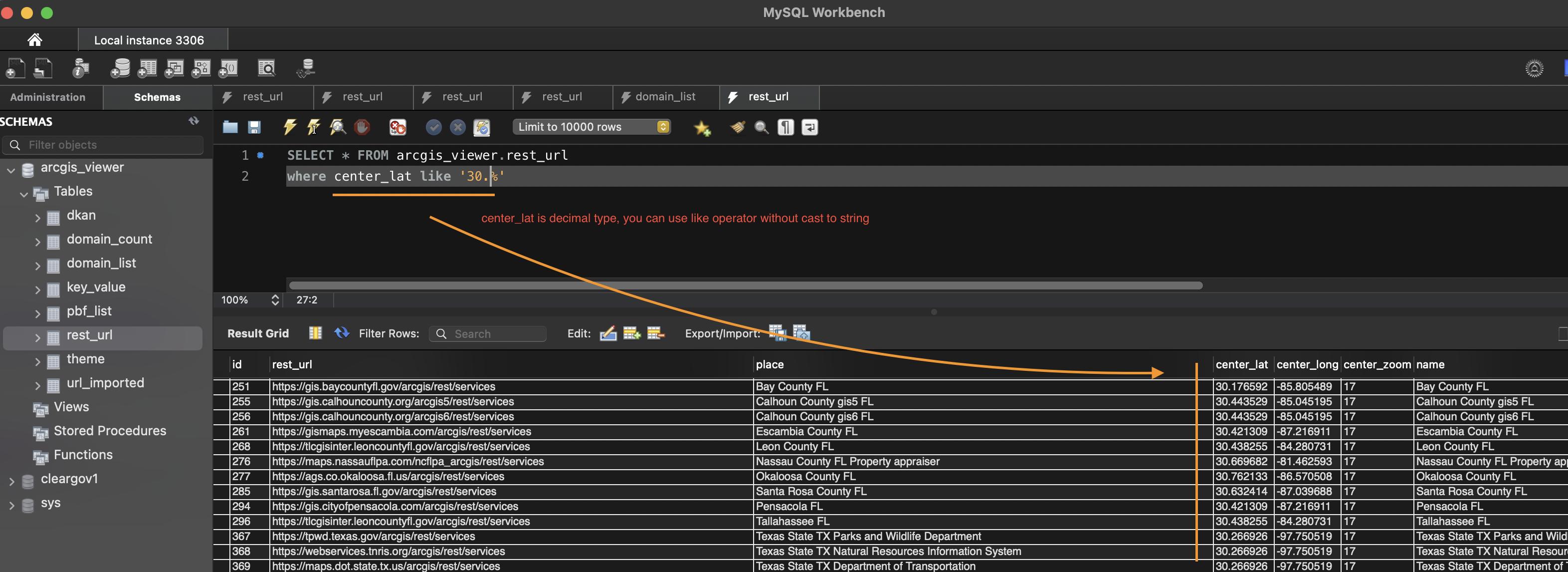Screen dimensions: 1568x572
Task: Click the home icon in the tab bar
Action: [x=35, y=39]
